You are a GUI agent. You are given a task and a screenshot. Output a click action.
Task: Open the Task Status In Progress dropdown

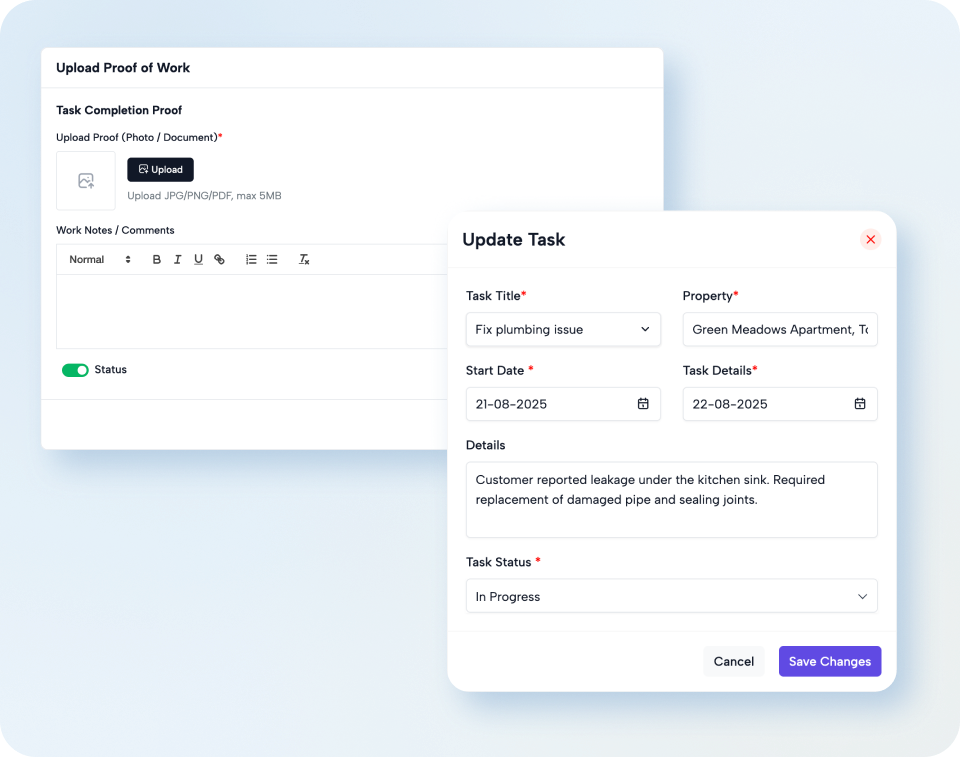pyautogui.click(x=671, y=596)
